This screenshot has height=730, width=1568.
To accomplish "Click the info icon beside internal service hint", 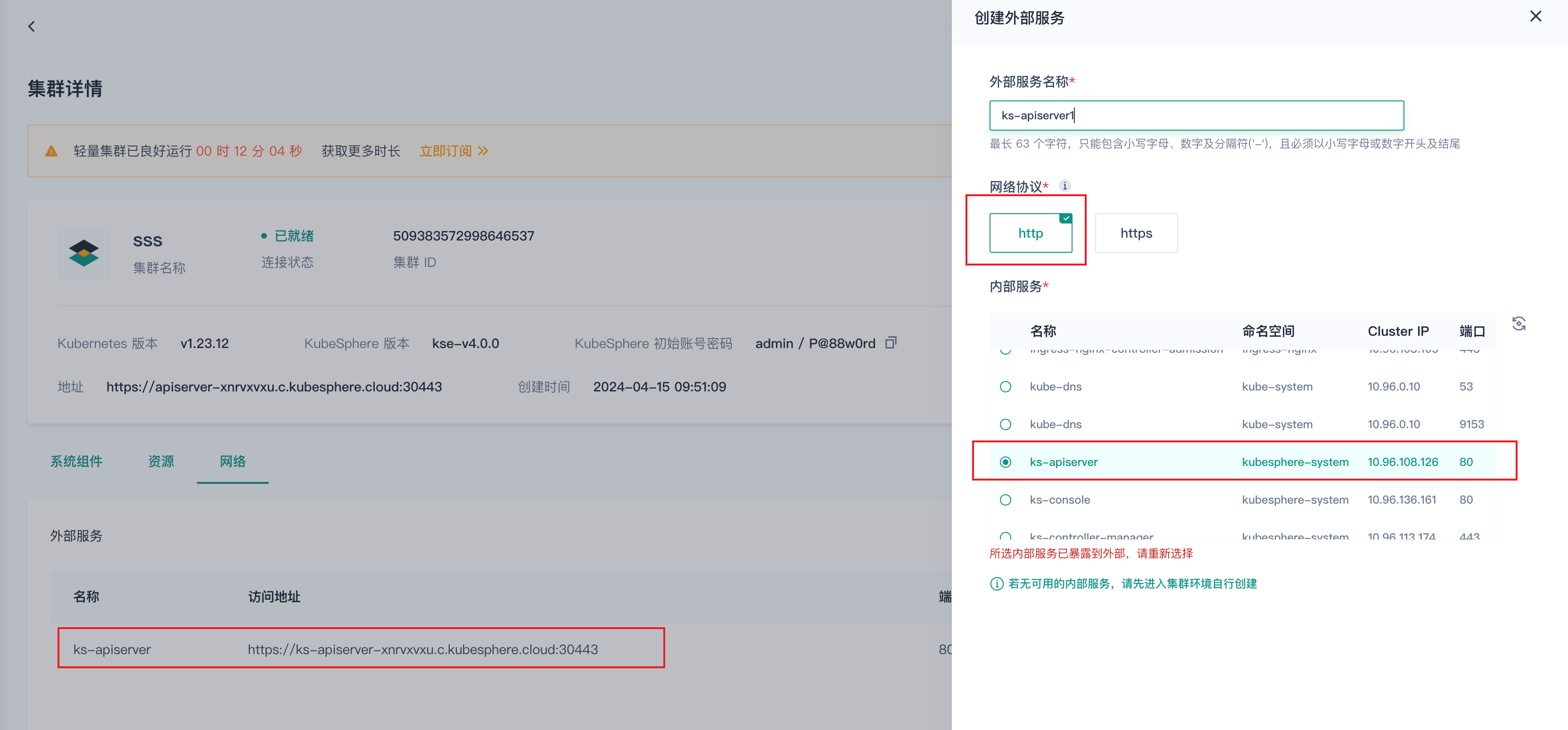I will pos(997,584).
